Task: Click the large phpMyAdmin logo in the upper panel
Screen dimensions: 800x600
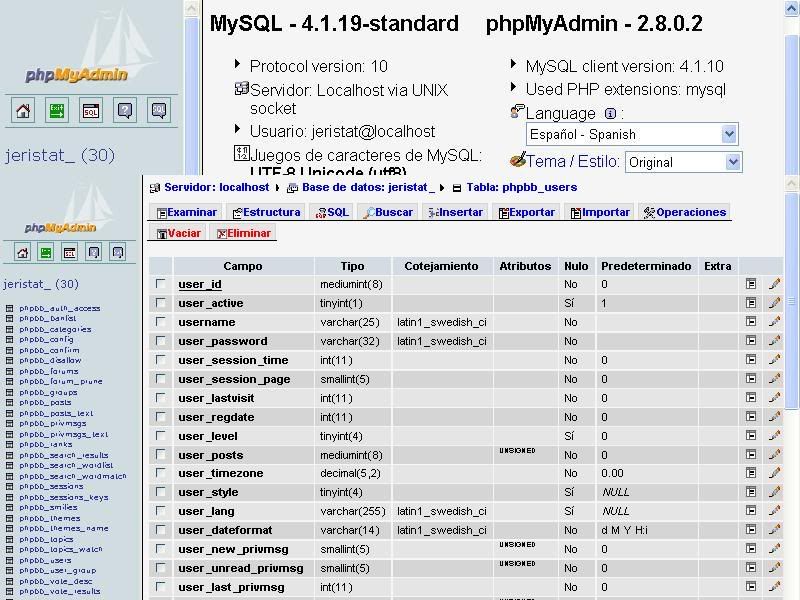Action: pos(76,74)
